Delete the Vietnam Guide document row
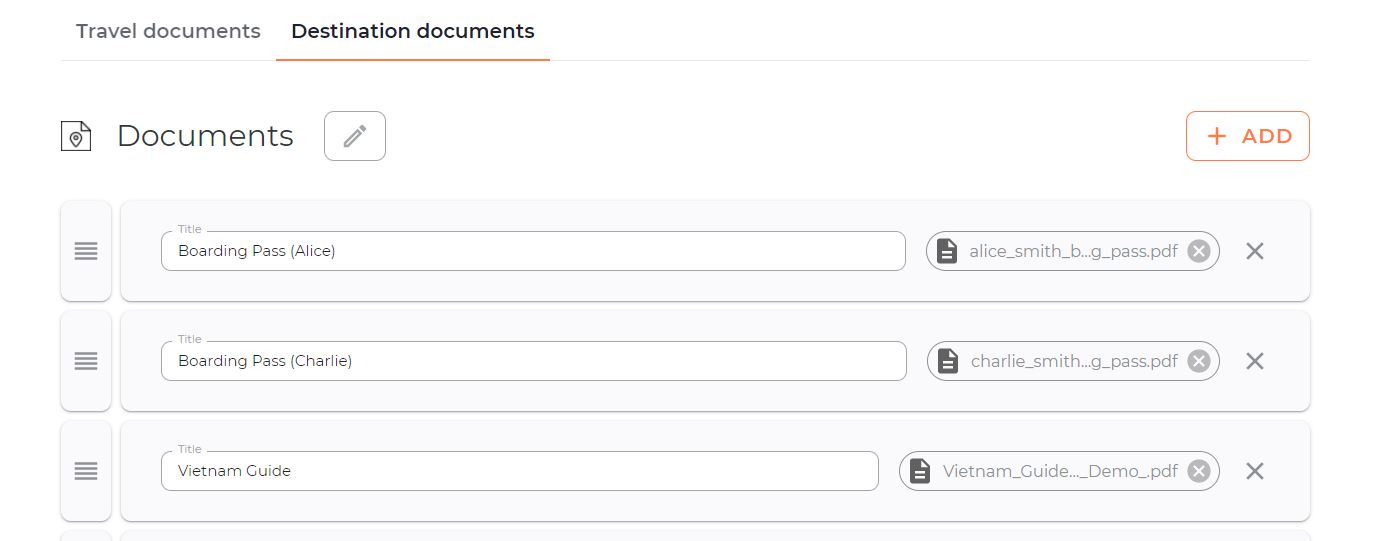The height and width of the screenshot is (541, 1378). [x=1255, y=471]
